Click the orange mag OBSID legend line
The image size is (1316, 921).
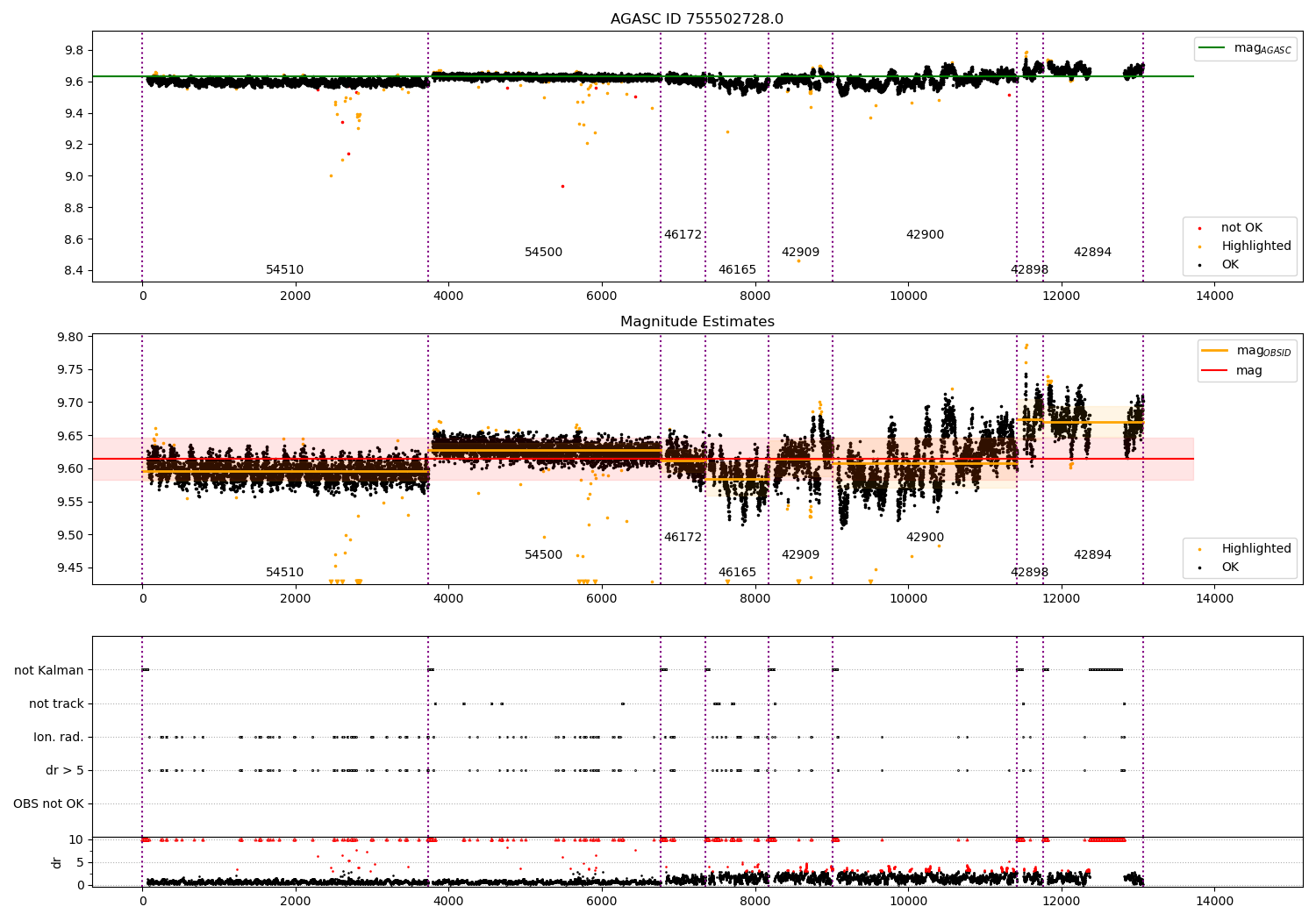click(1215, 351)
